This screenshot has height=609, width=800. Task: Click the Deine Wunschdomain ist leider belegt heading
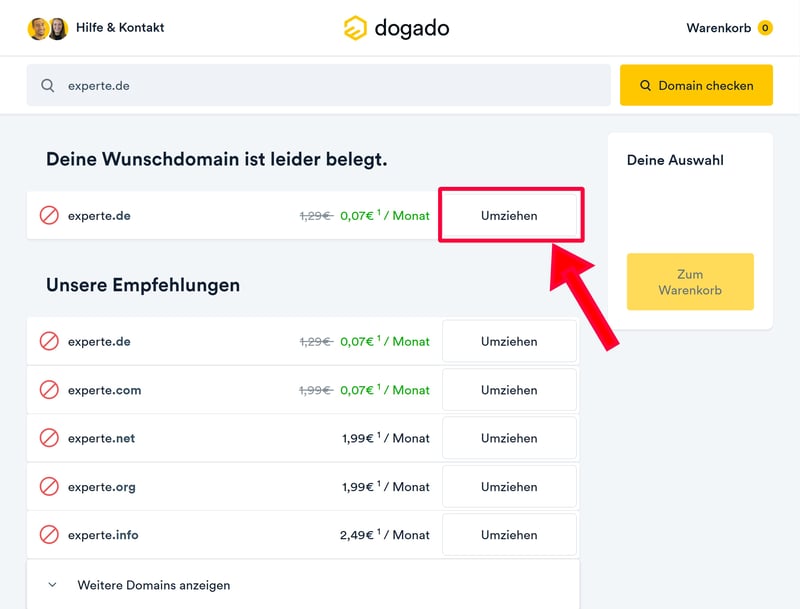coord(217,159)
